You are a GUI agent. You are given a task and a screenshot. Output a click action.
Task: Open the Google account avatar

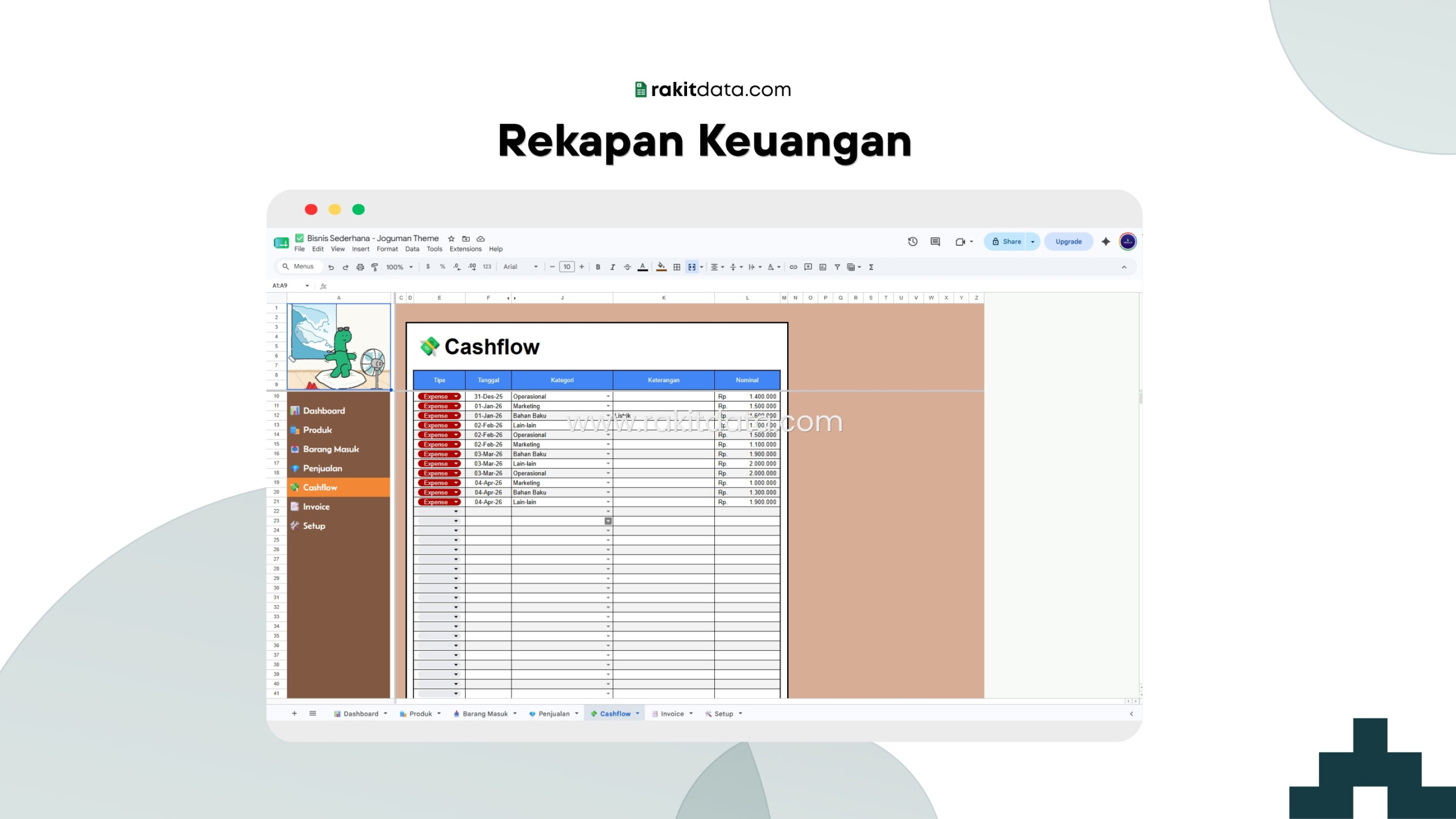tap(1128, 242)
